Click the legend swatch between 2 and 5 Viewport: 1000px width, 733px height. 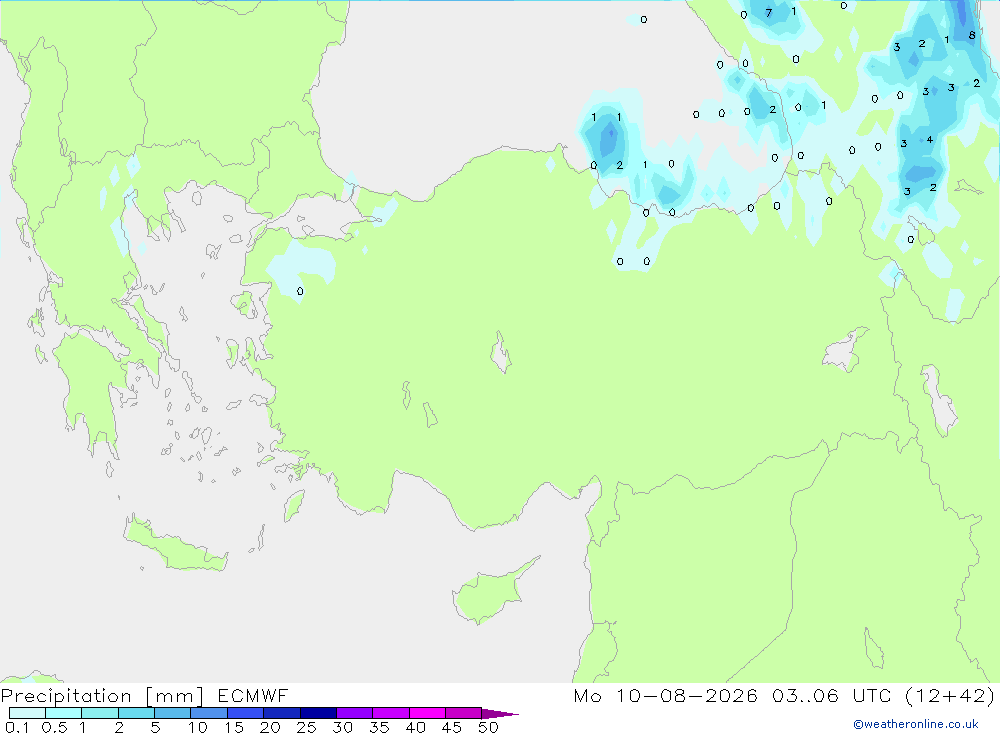(x=136, y=713)
